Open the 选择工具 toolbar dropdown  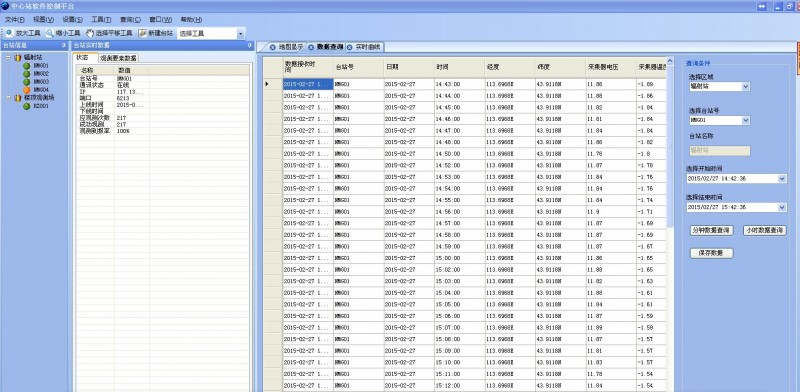(x=241, y=34)
